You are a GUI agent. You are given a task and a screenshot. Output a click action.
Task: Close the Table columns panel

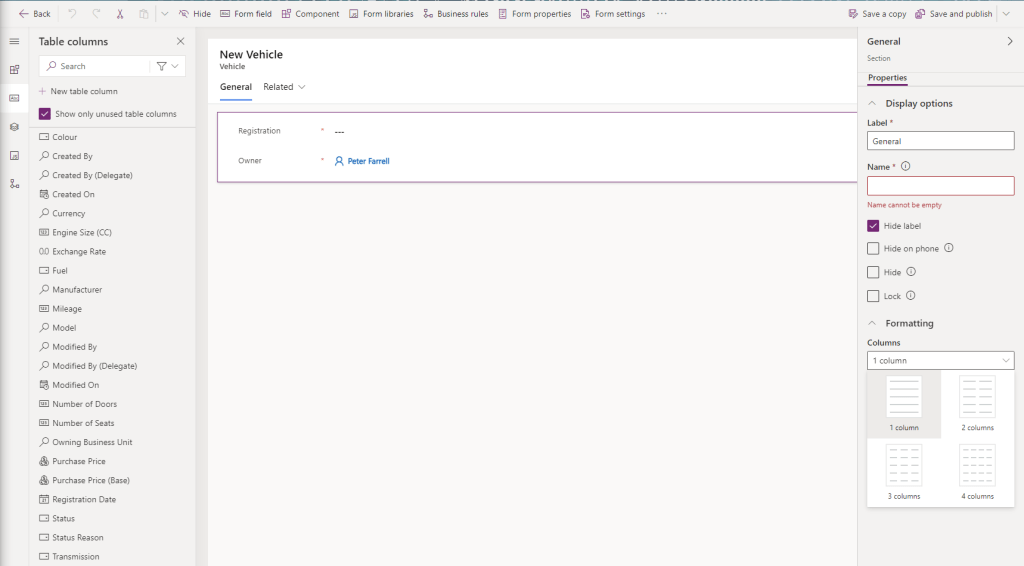tap(180, 41)
